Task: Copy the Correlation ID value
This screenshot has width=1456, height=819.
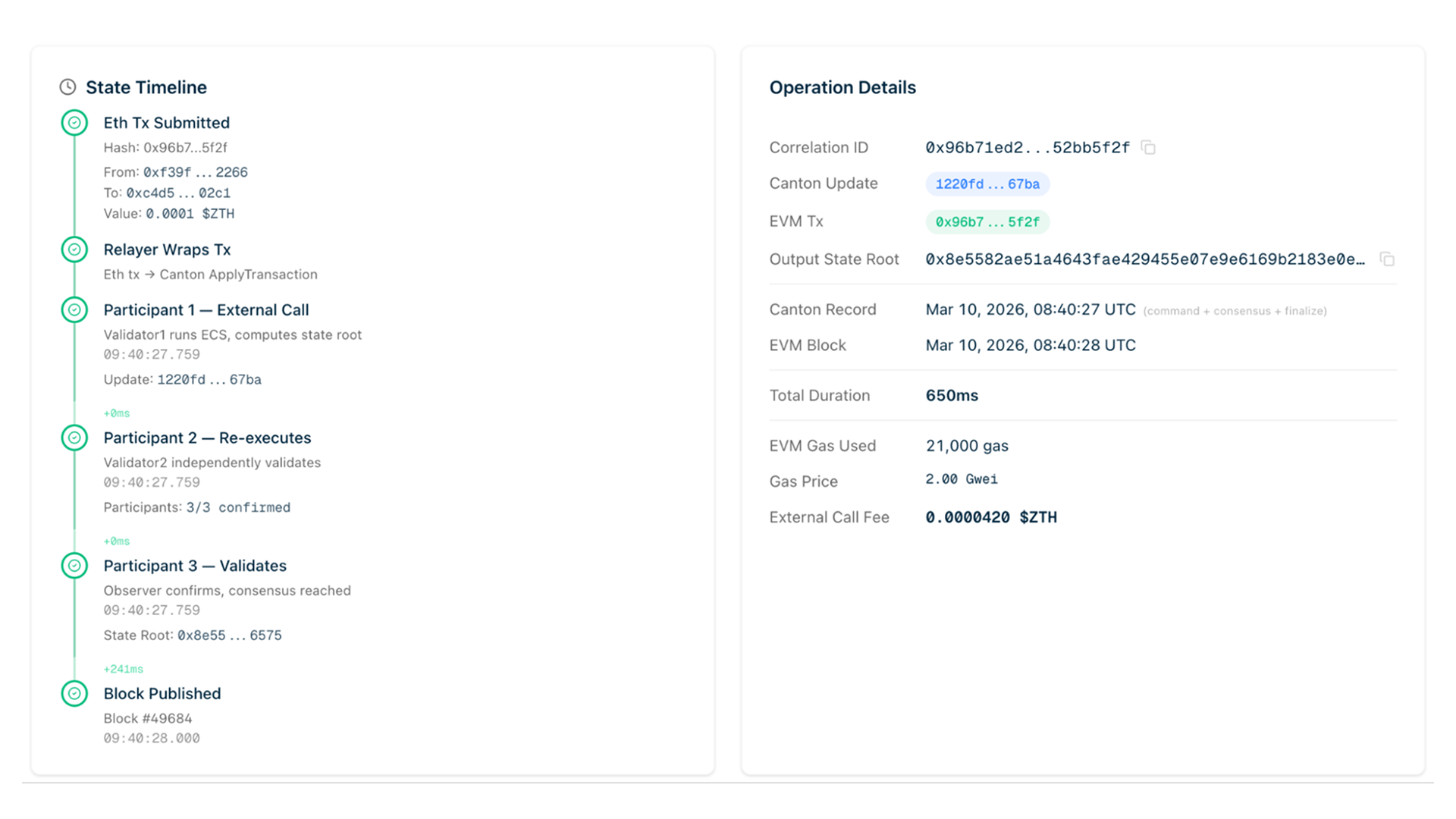Action: [x=1148, y=147]
